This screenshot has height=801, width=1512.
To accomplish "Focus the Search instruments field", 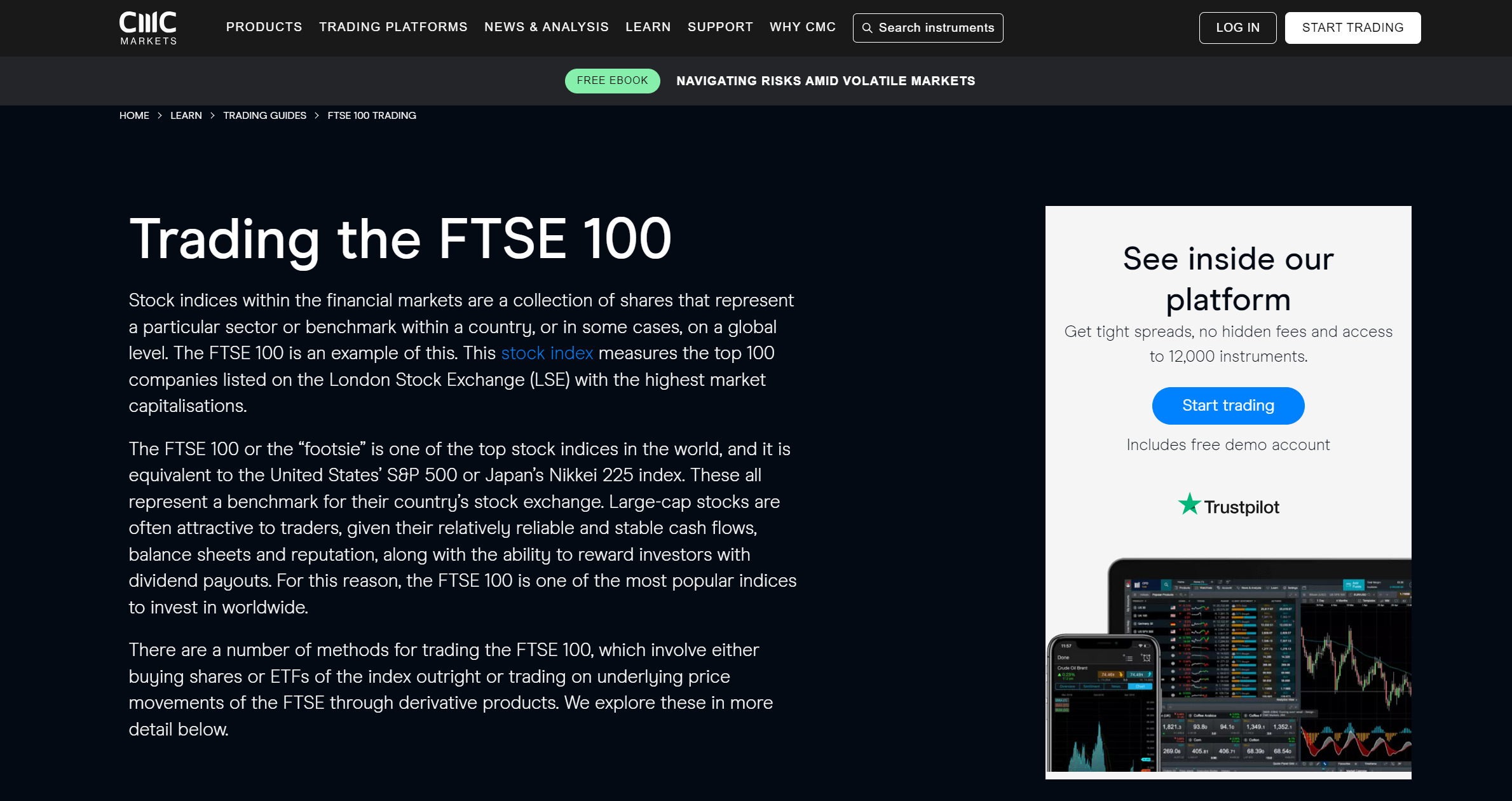I will click(x=928, y=28).
